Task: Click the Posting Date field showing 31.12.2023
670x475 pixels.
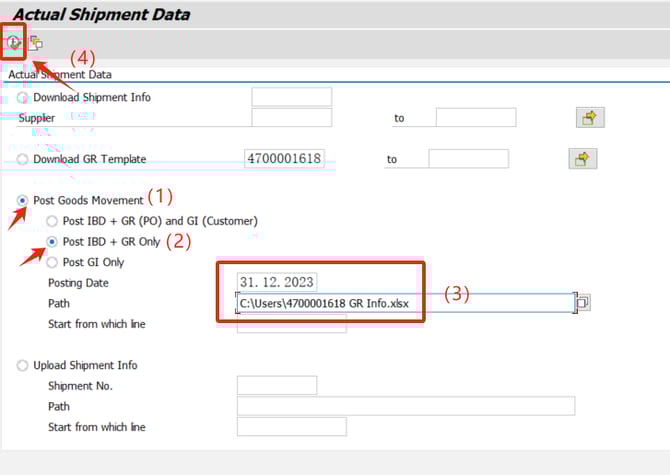Action: (277, 283)
